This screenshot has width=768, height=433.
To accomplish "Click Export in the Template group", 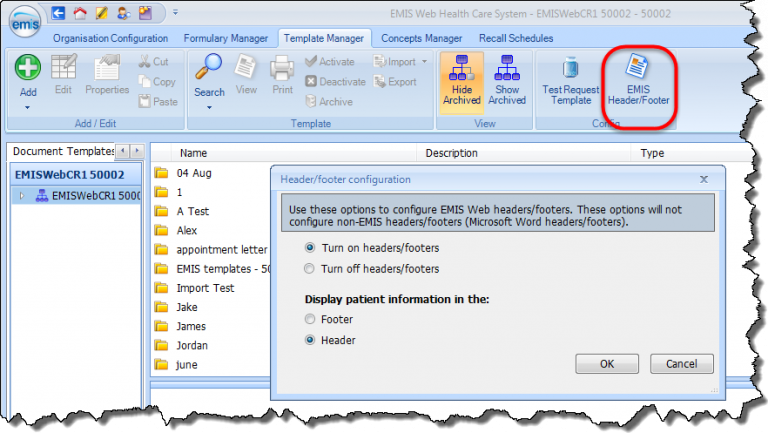I will (395, 82).
